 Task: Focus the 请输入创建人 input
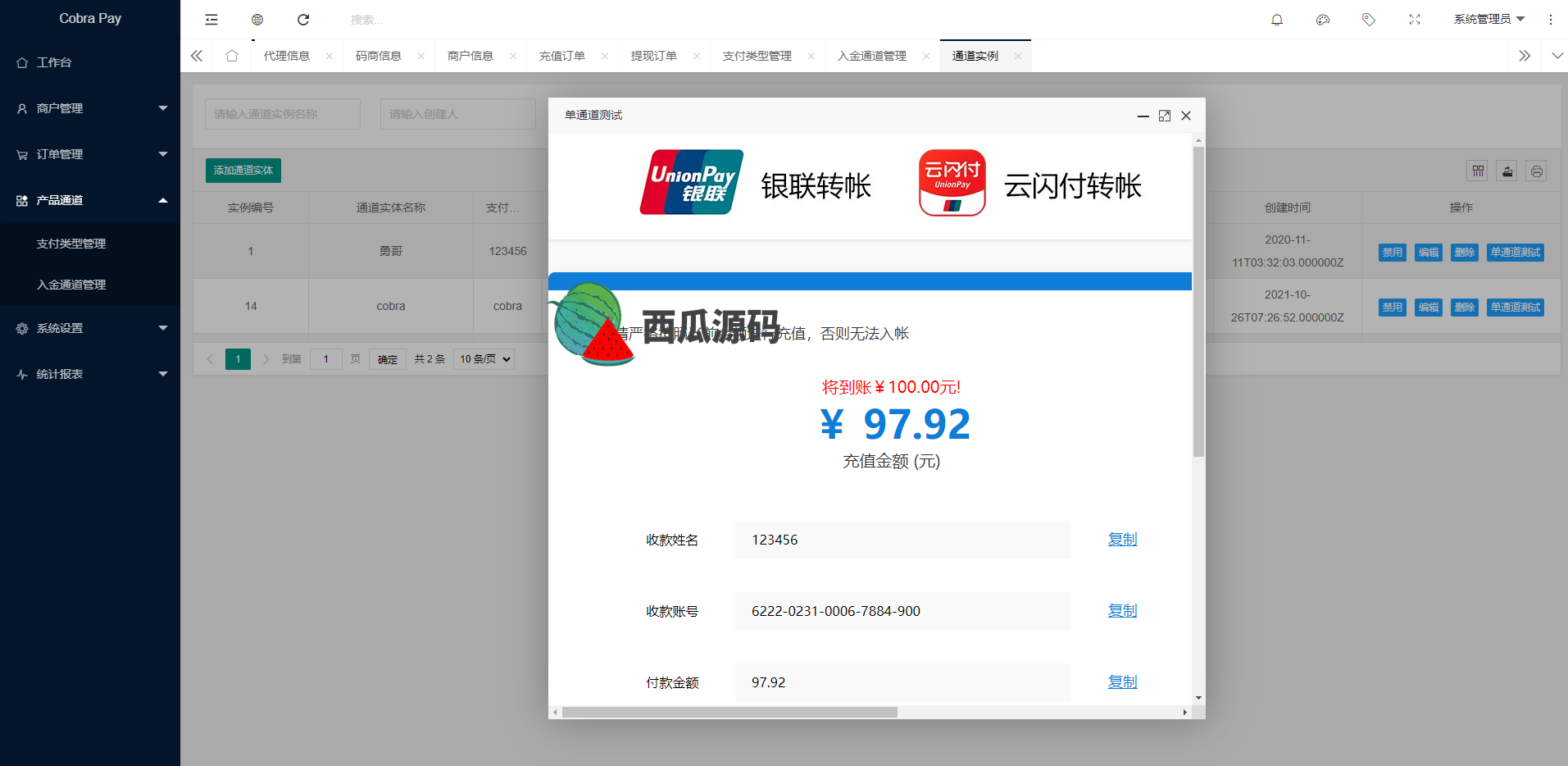[457, 114]
